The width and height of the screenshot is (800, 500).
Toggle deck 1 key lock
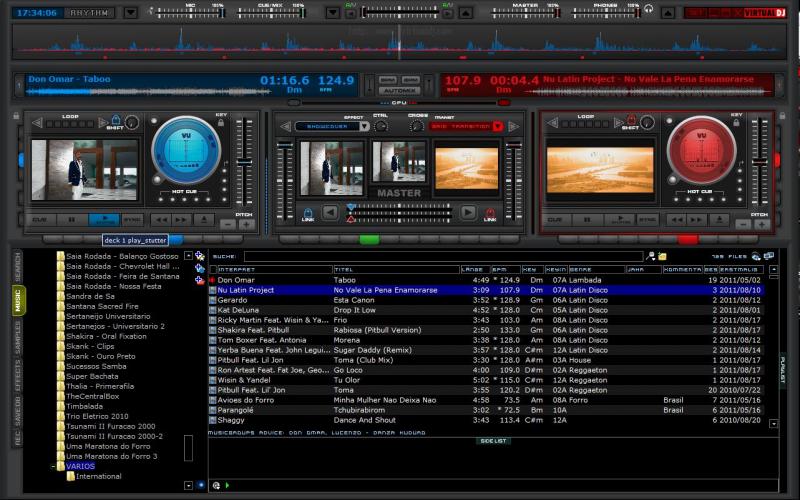221,122
